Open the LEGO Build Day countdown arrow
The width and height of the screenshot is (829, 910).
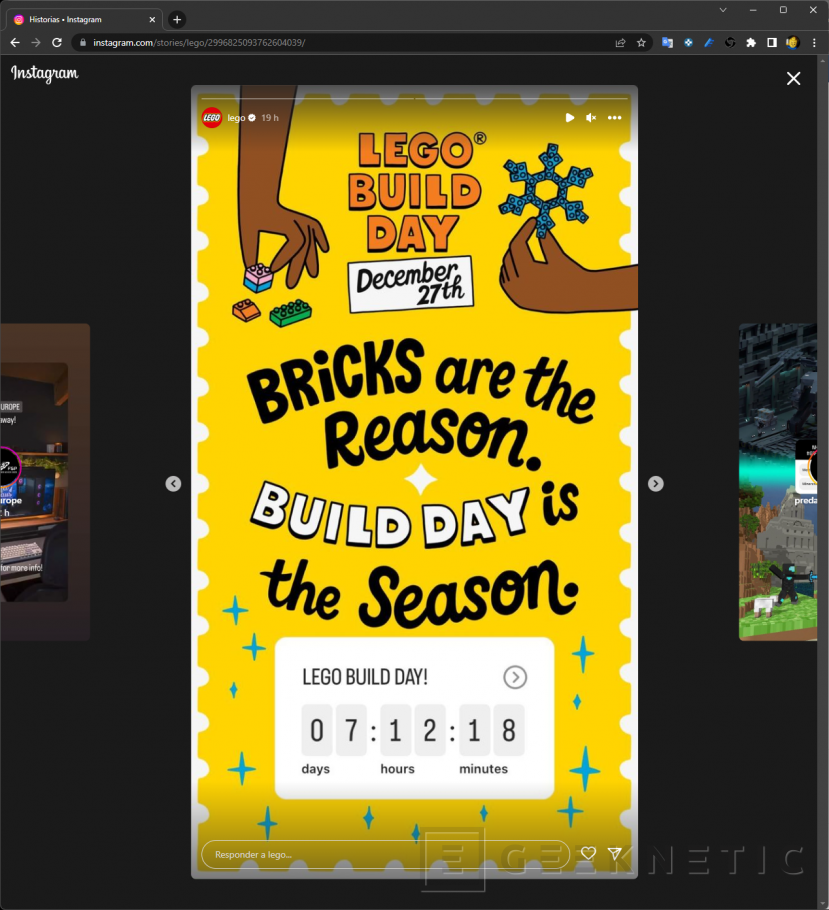(x=514, y=678)
